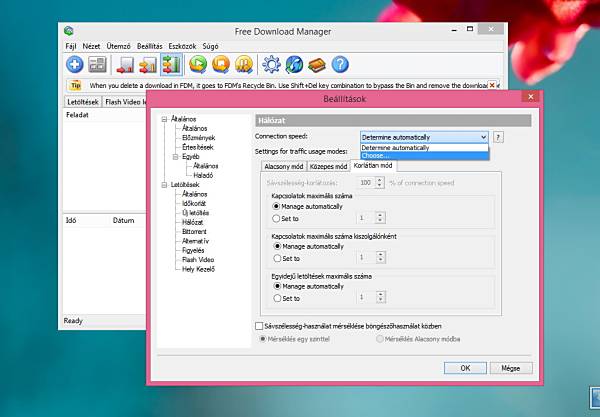
Task: Switch to Korlátlan mód tab
Action: 373,166
